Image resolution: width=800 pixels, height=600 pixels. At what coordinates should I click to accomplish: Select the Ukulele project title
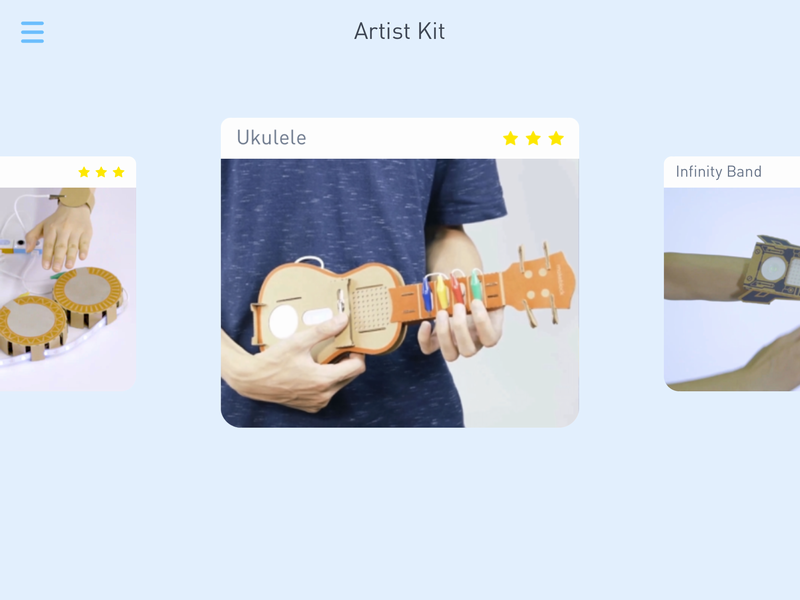click(271, 138)
